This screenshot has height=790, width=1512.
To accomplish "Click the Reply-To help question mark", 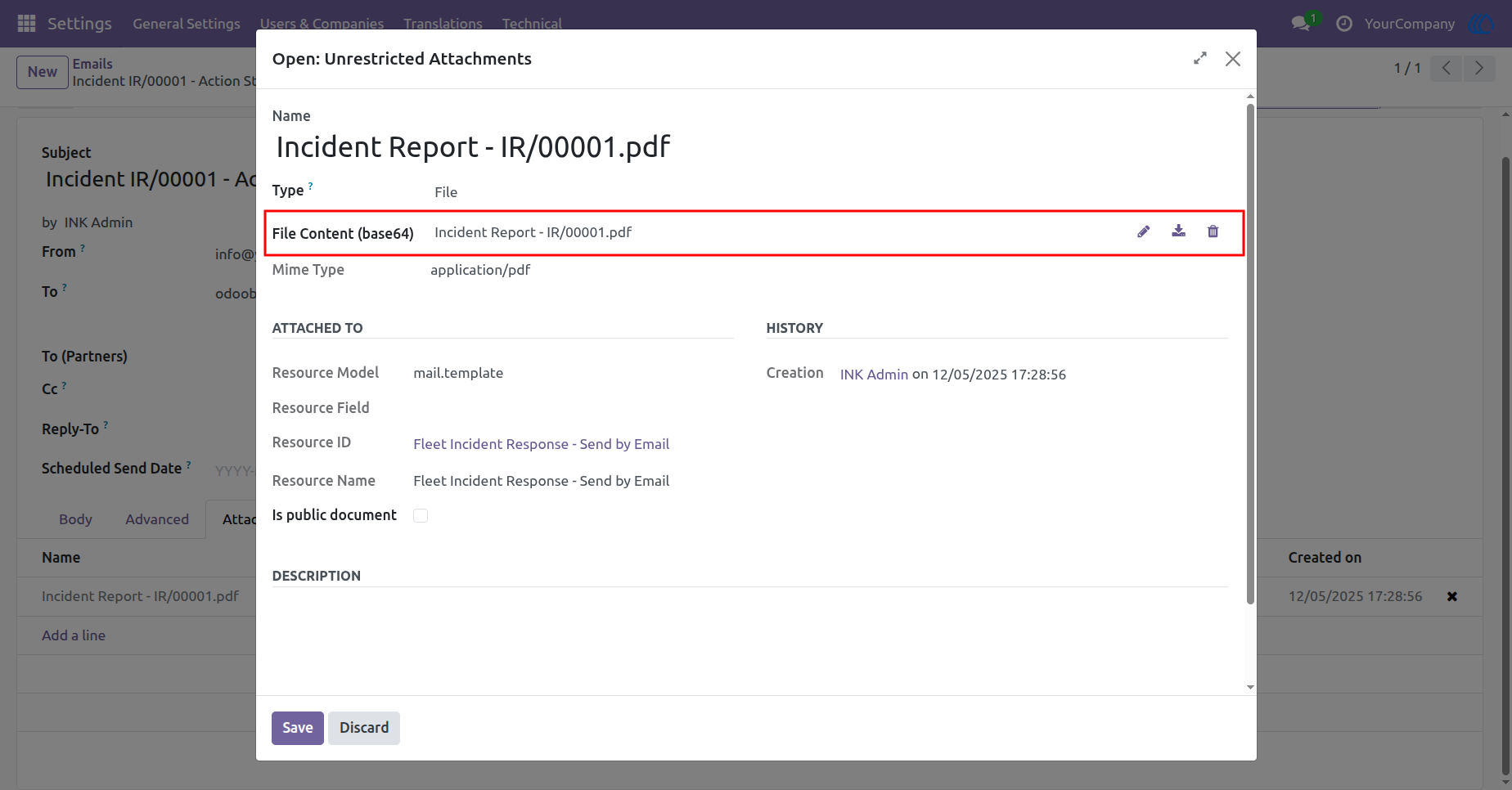I will pos(106,425).
